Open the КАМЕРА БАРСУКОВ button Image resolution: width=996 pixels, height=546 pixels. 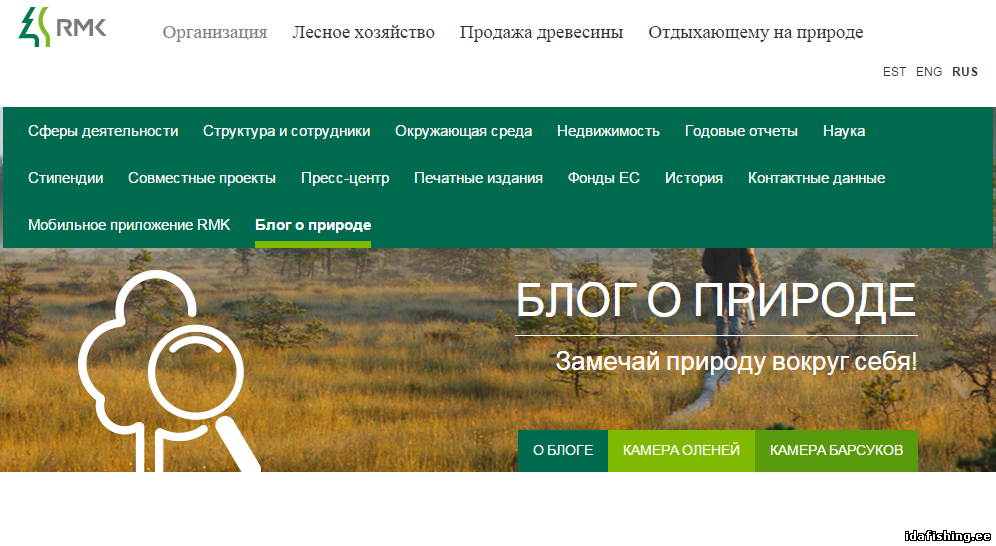coord(836,451)
